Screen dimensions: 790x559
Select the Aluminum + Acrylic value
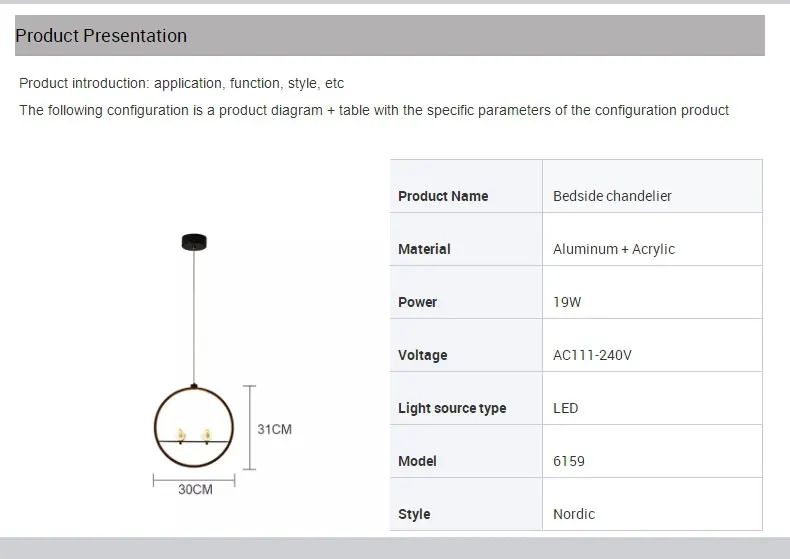click(x=613, y=249)
